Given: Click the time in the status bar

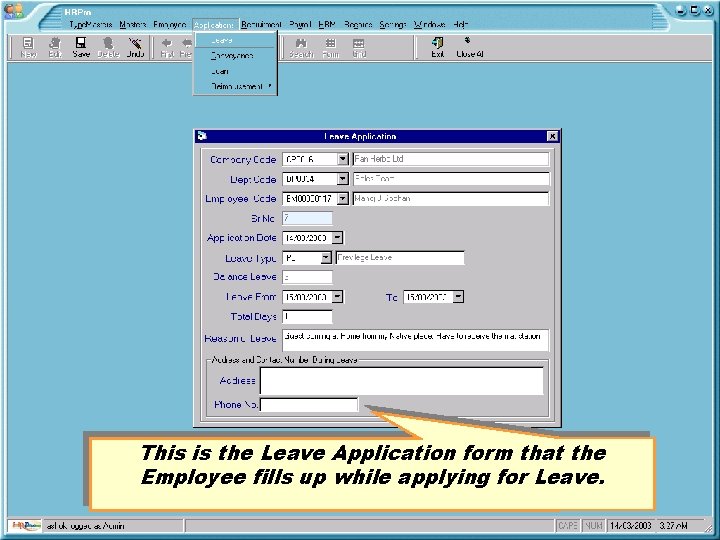Looking at the screenshot, I should (x=673, y=525).
